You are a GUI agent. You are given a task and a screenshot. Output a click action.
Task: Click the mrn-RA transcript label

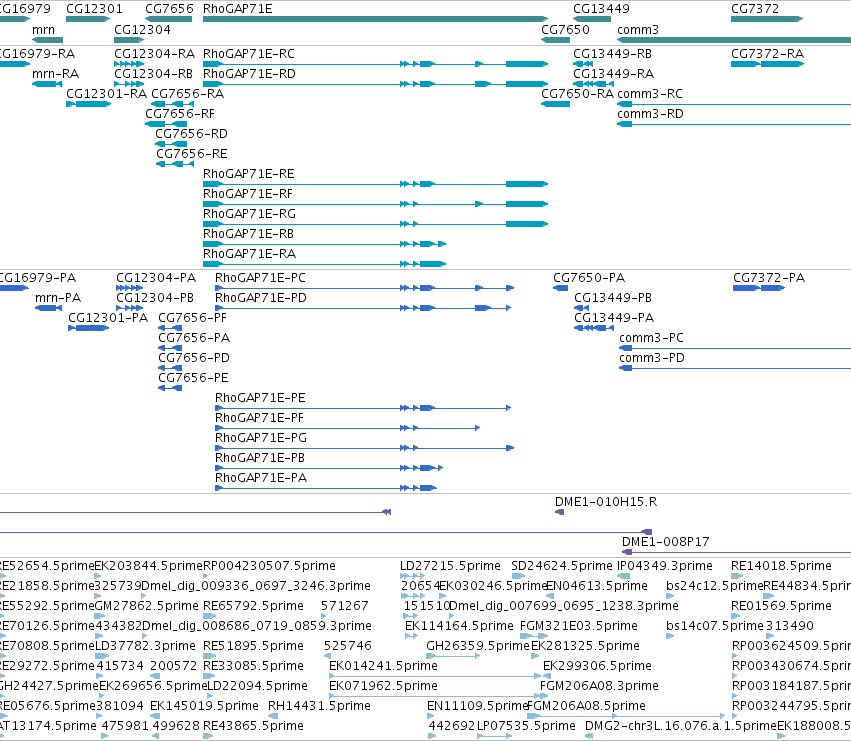pos(55,74)
